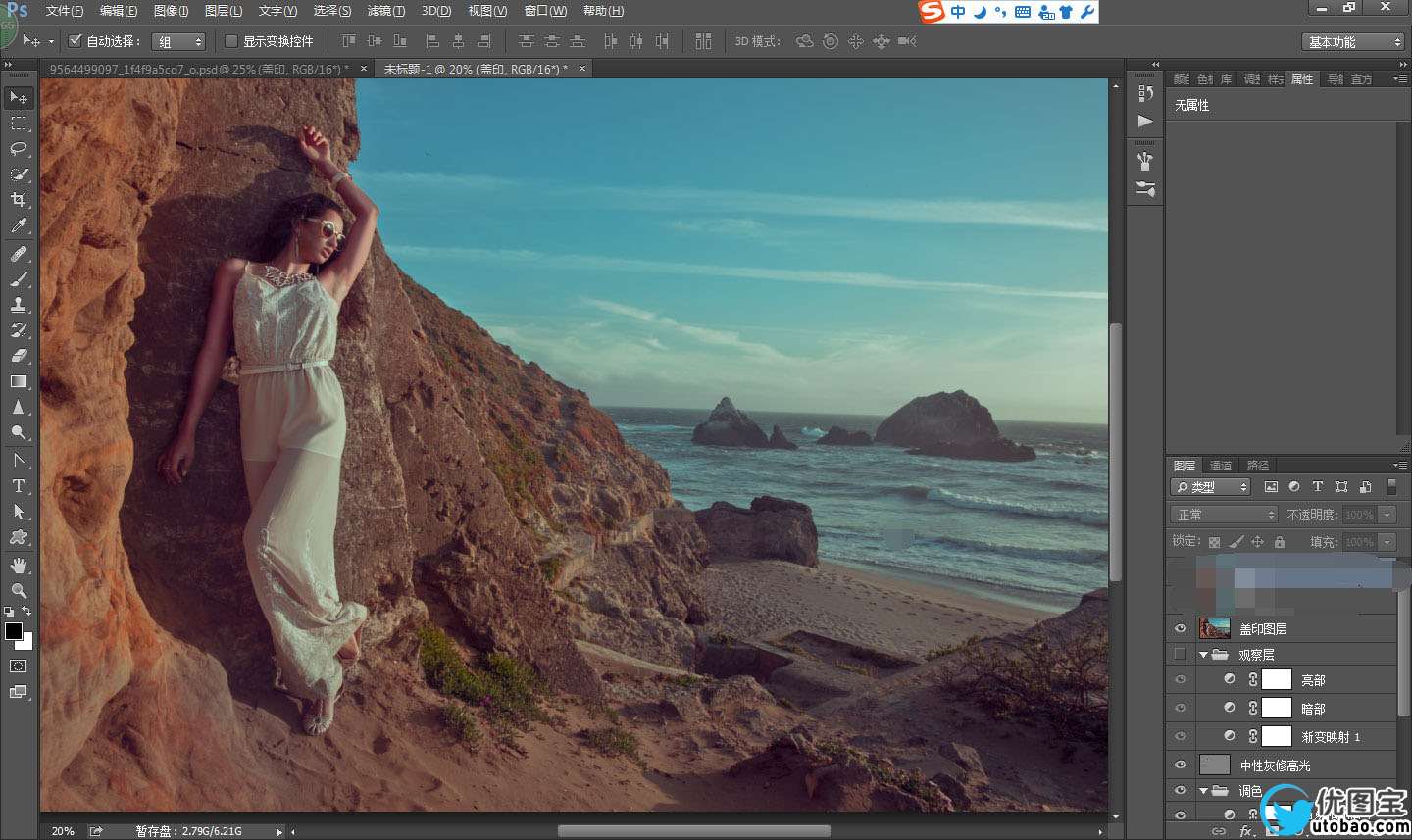Toggle Quick Mask mode

pos(19,667)
